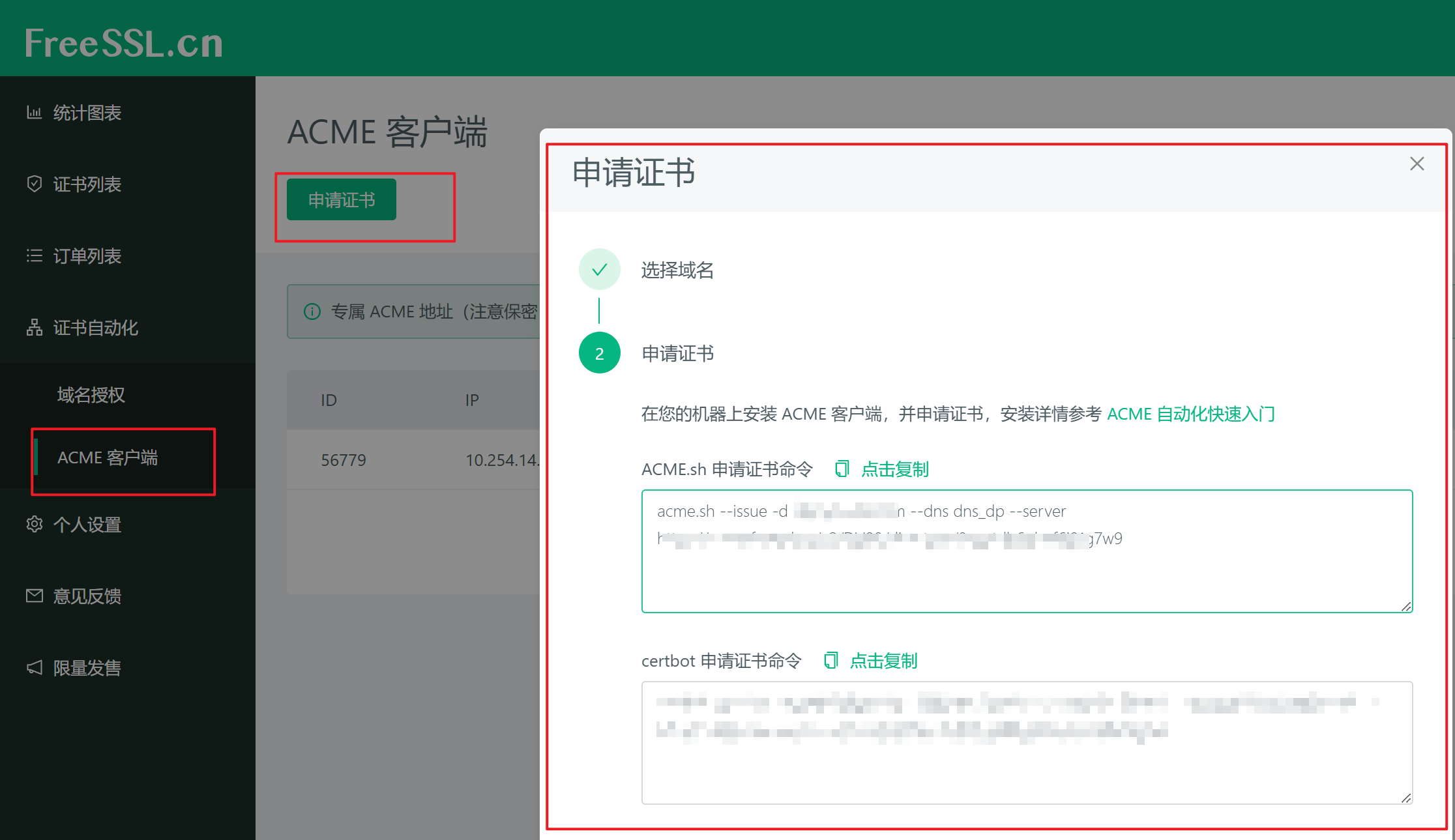Open the 域名授权 submenu item
This screenshot has height=840, width=1455.
click(x=91, y=395)
